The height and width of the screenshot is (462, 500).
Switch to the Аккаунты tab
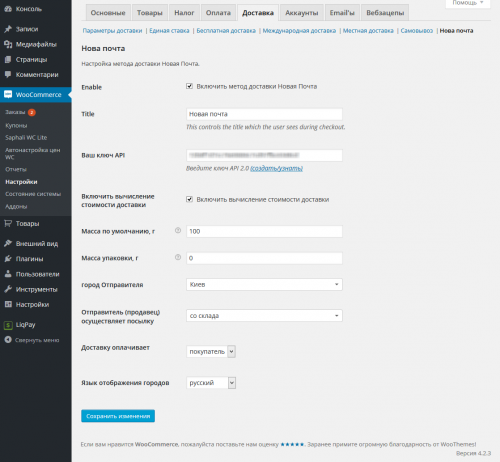[302, 13]
